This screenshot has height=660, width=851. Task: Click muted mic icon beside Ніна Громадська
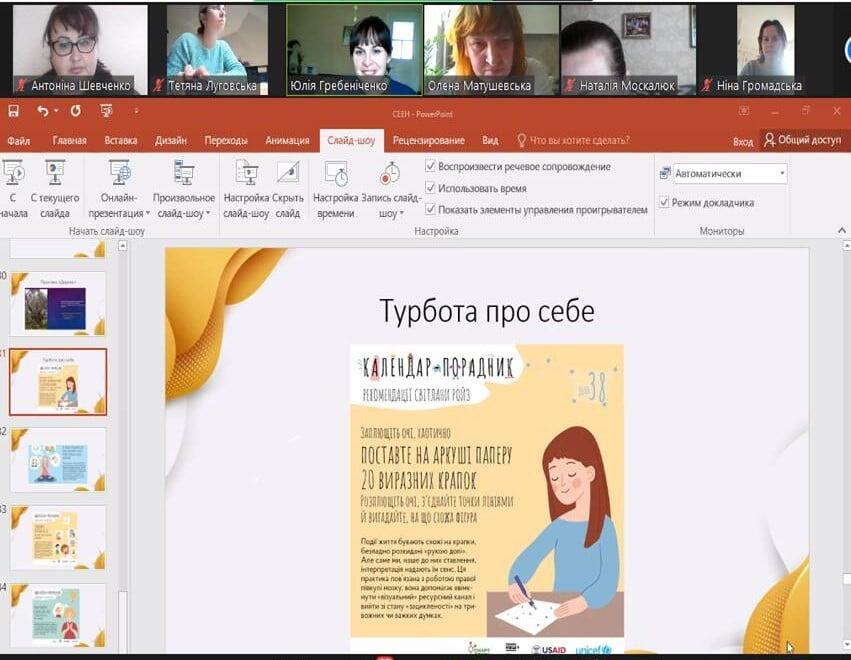pos(707,85)
